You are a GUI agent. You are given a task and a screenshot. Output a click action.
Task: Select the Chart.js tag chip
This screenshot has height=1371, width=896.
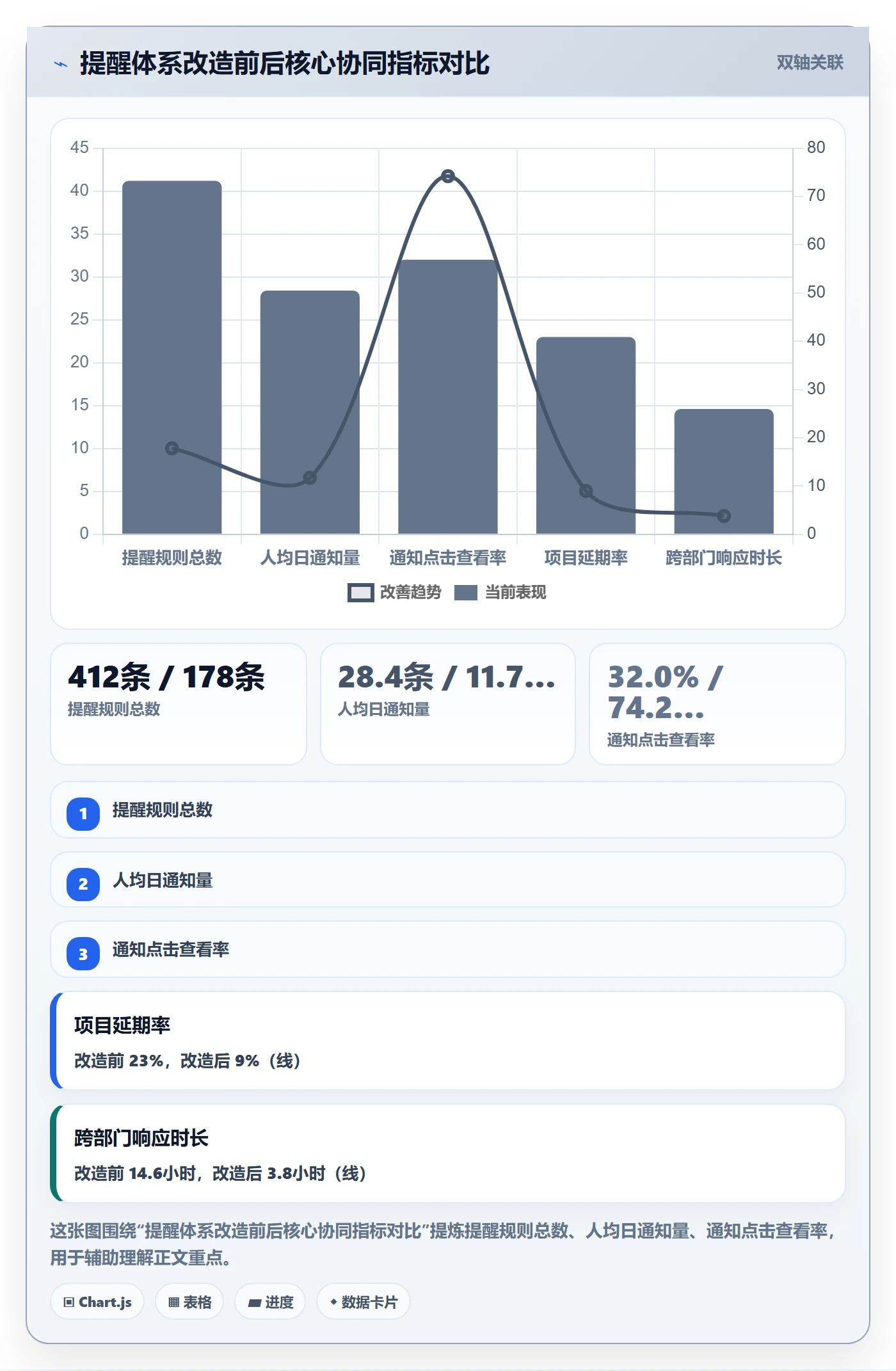[x=97, y=1302]
